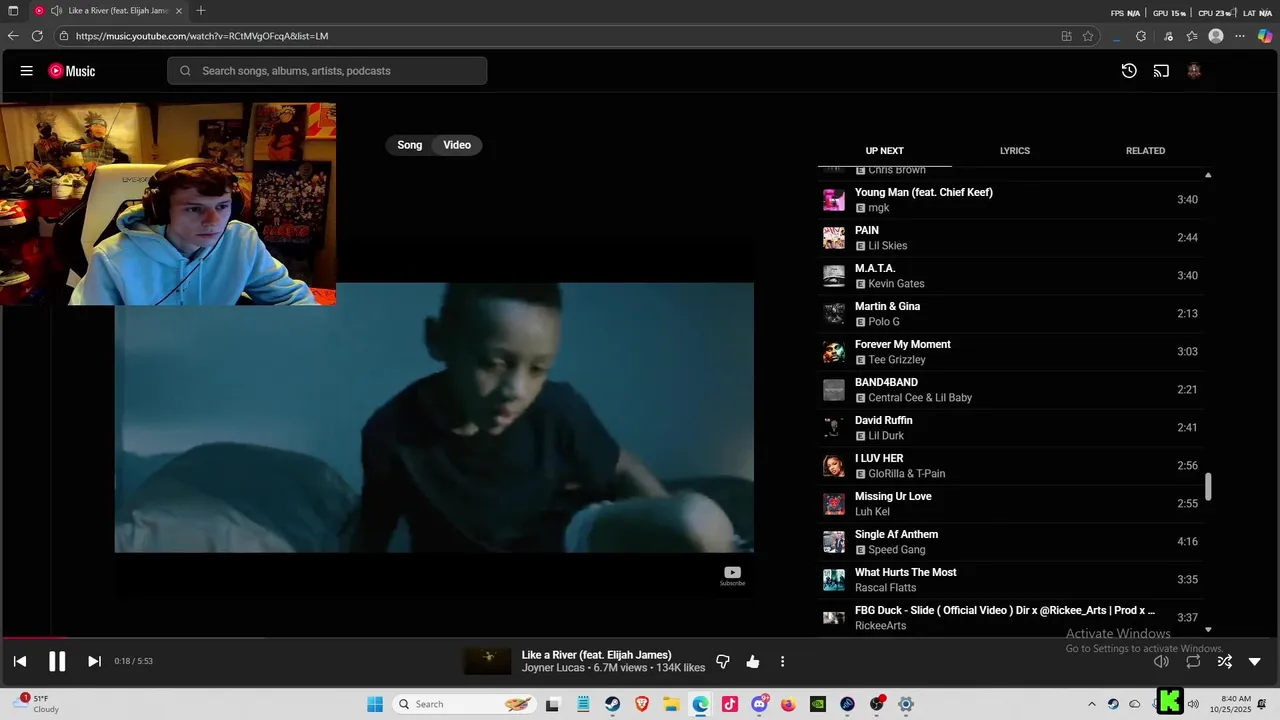The height and width of the screenshot is (720, 1280).
Task: Switch to Video mode
Action: pos(457,145)
